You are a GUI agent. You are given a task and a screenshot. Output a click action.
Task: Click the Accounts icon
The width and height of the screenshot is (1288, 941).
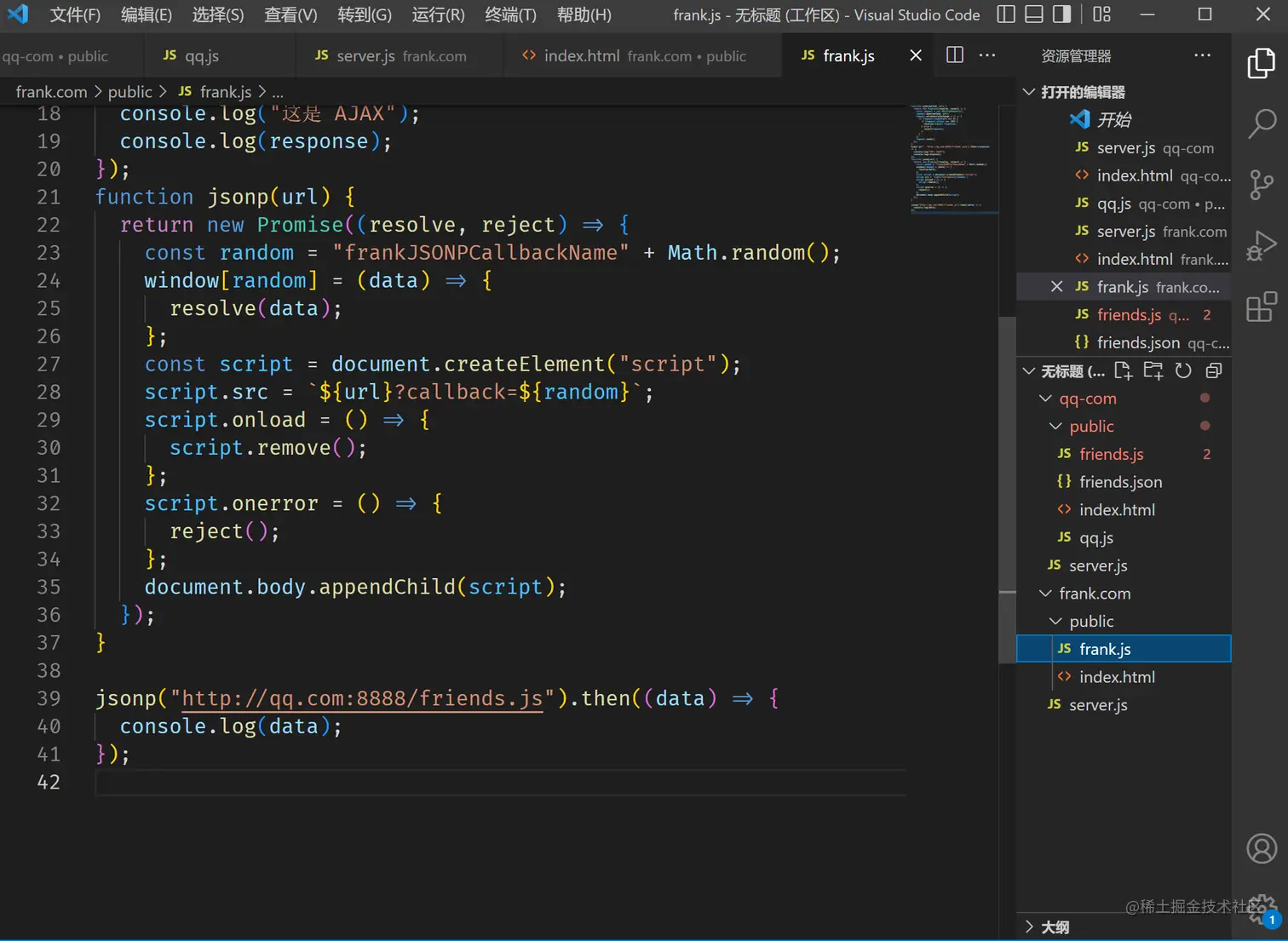(1261, 848)
